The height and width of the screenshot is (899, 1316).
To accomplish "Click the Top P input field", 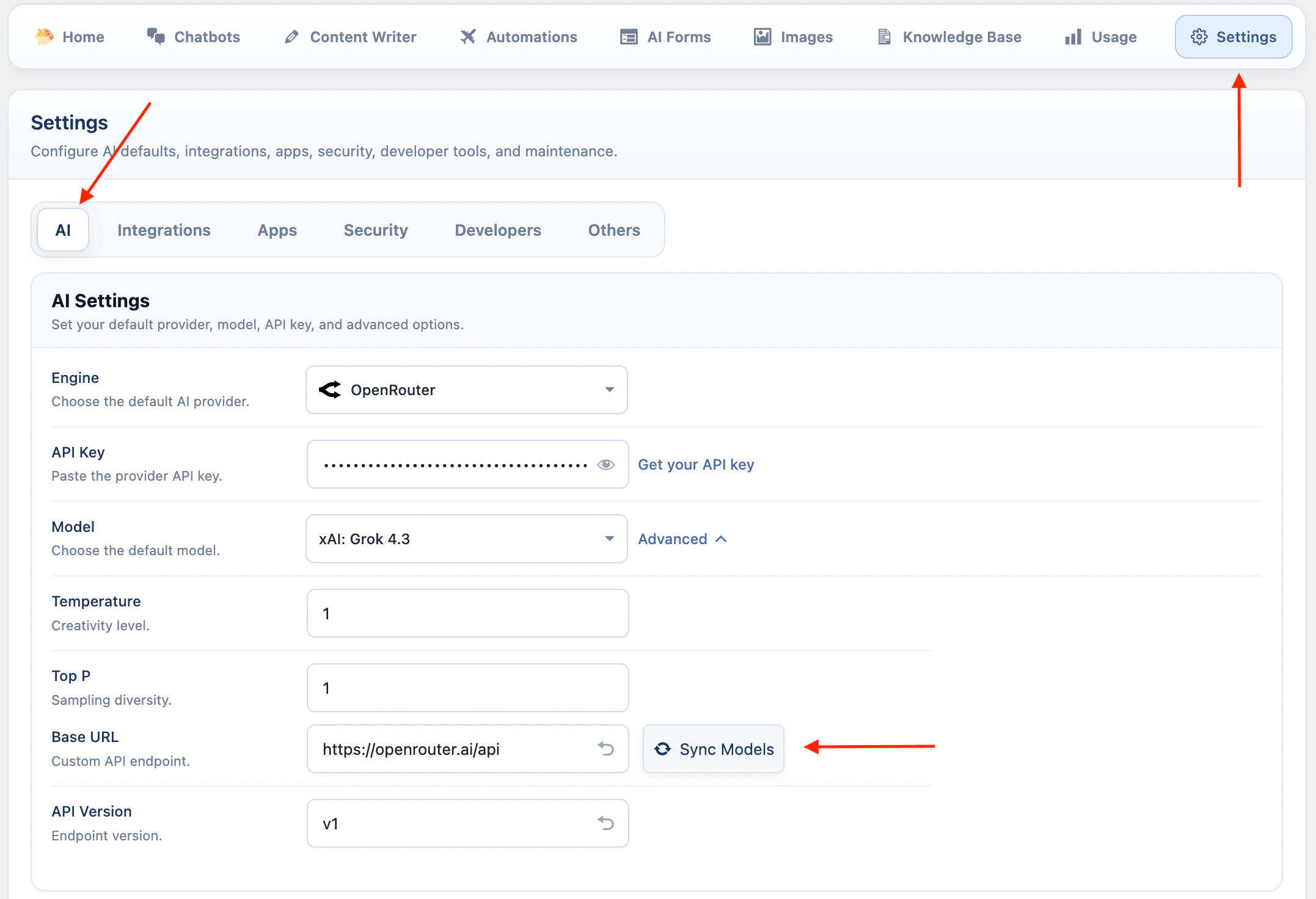I will tap(468, 688).
